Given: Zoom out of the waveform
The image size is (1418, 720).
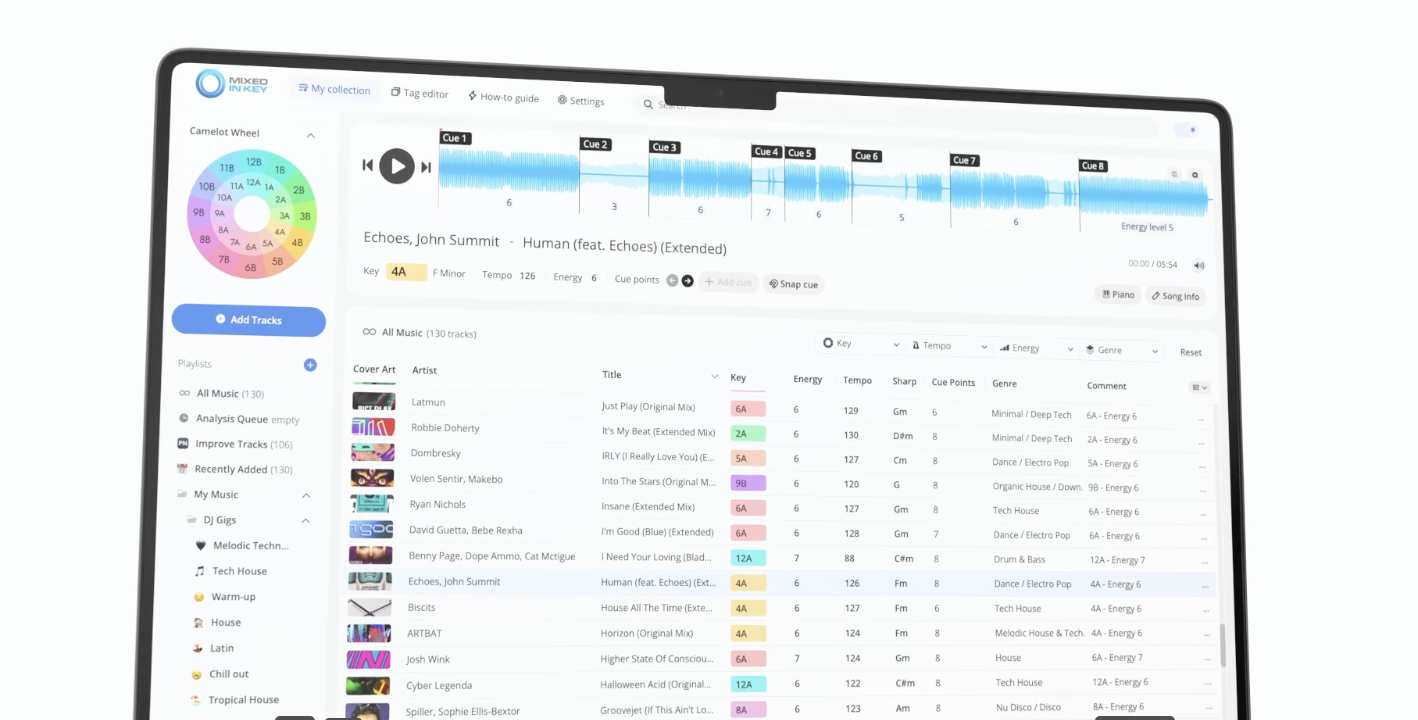Looking at the screenshot, I should 1175,174.
